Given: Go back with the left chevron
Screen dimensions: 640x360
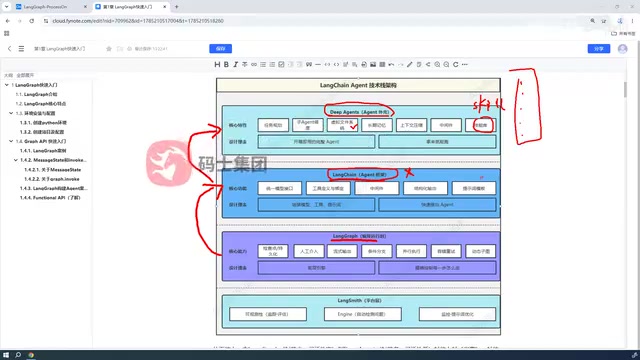Looking at the screenshot, I should tap(9, 49).
